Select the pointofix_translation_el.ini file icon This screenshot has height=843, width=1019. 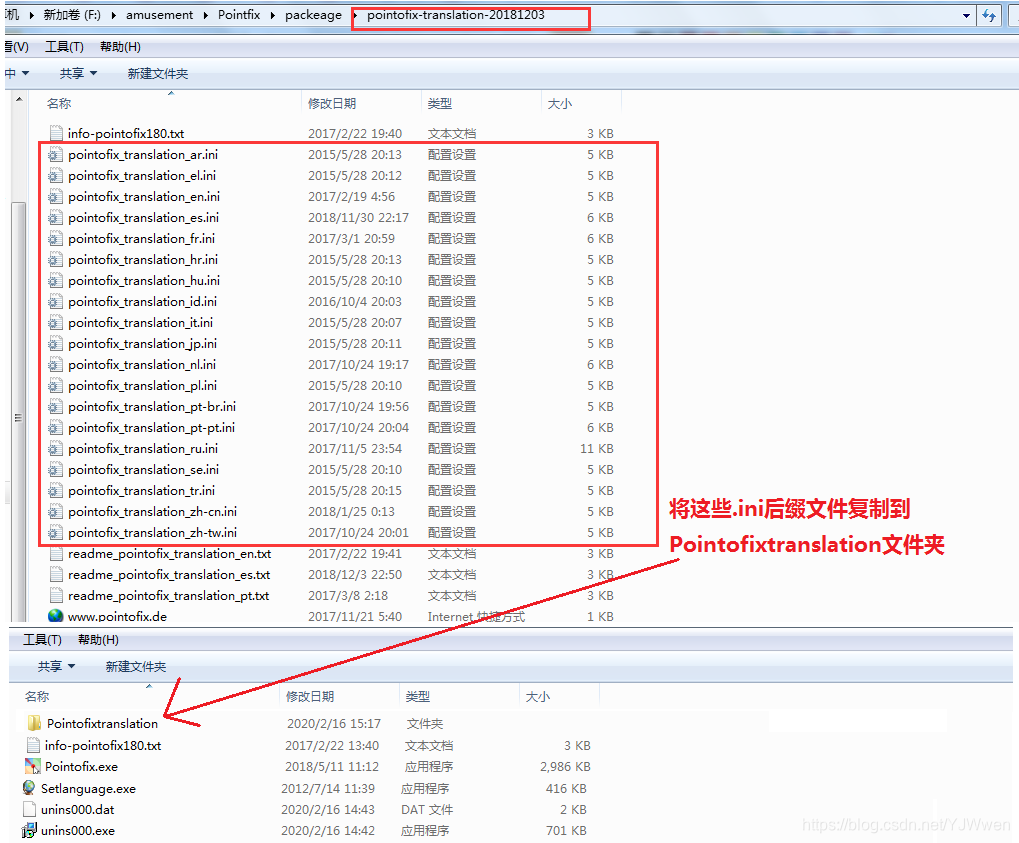56,175
